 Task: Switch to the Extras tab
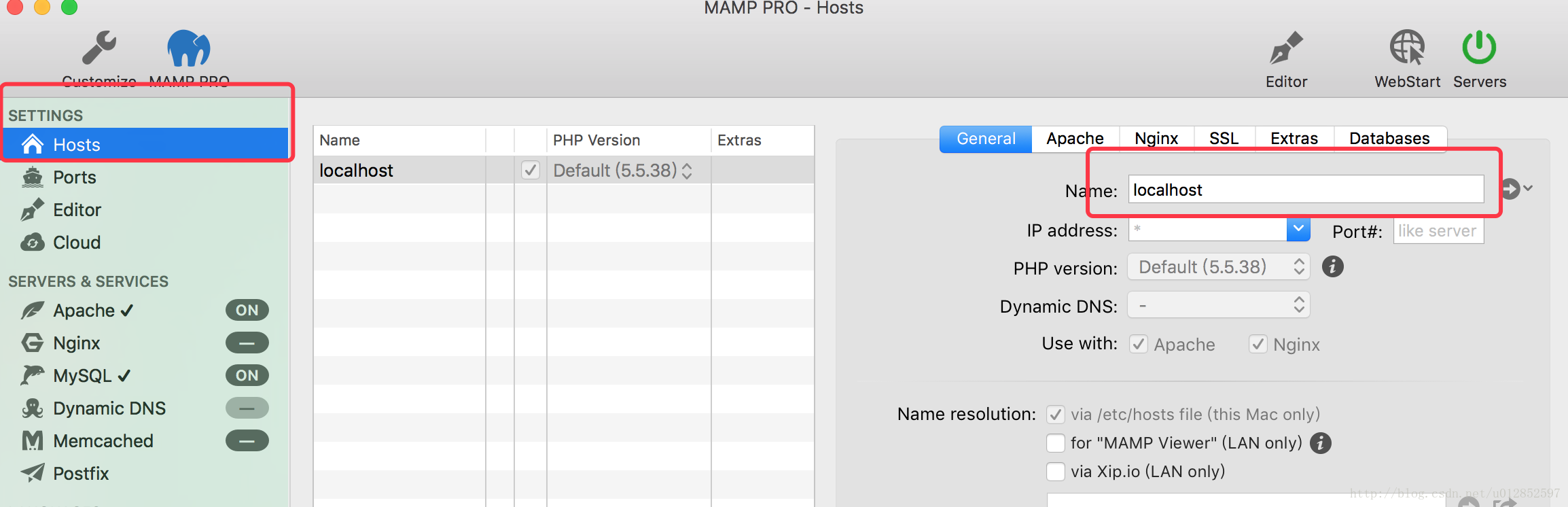(x=1294, y=139)
